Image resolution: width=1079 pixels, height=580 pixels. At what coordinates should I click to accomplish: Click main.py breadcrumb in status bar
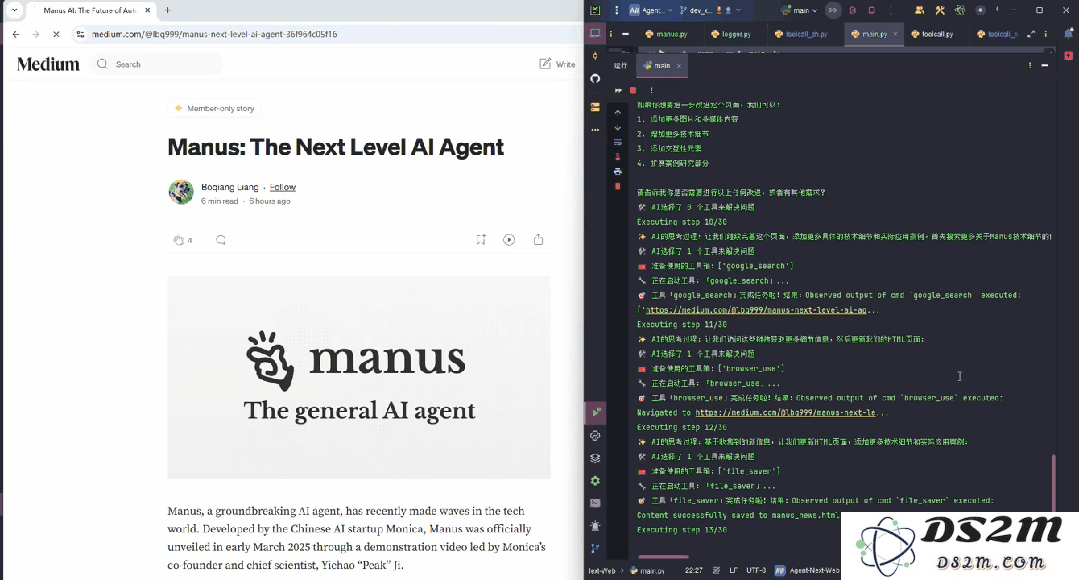pos(648,570)
